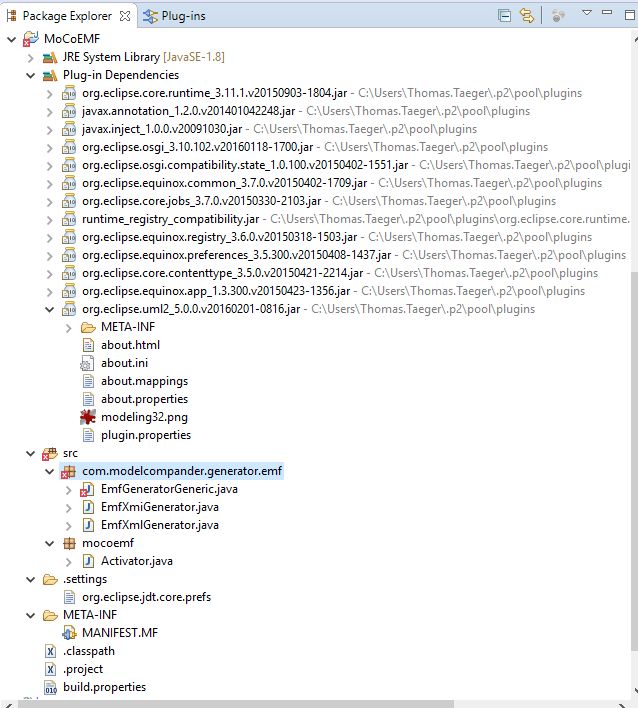Click the about.ini gear file icon

87,363
